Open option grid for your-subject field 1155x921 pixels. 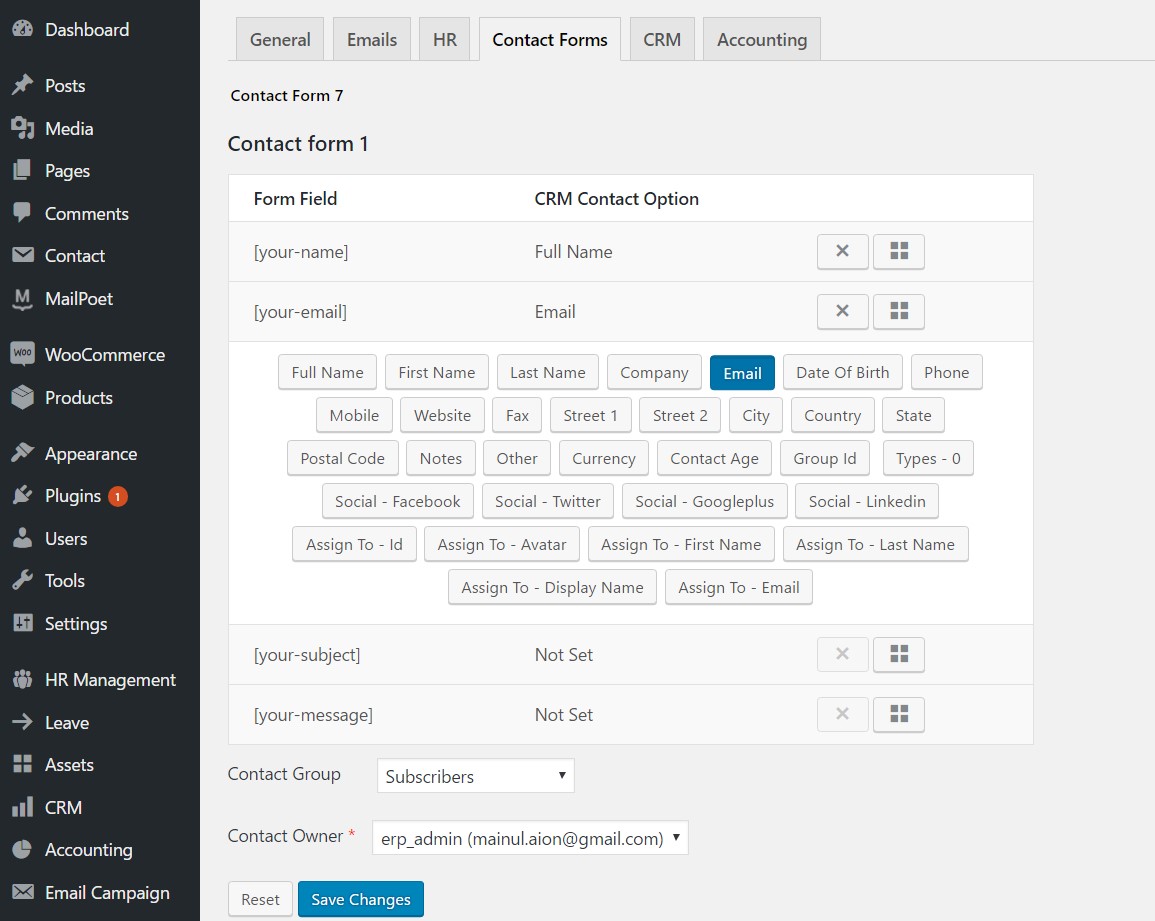[898, 655]
